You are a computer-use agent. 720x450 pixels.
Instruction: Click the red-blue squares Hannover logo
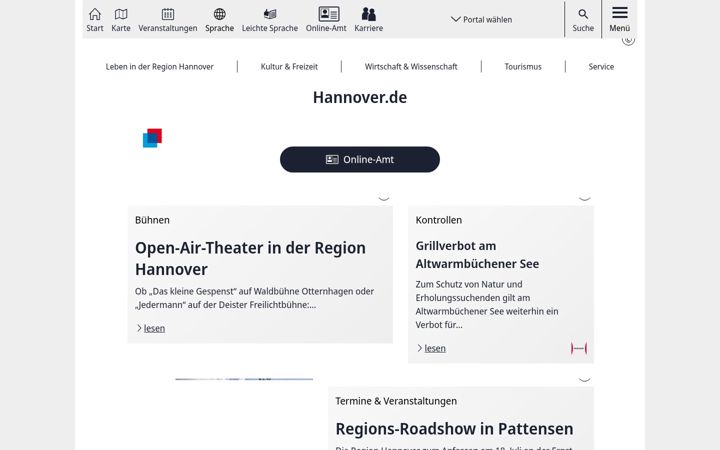[152, 138]
